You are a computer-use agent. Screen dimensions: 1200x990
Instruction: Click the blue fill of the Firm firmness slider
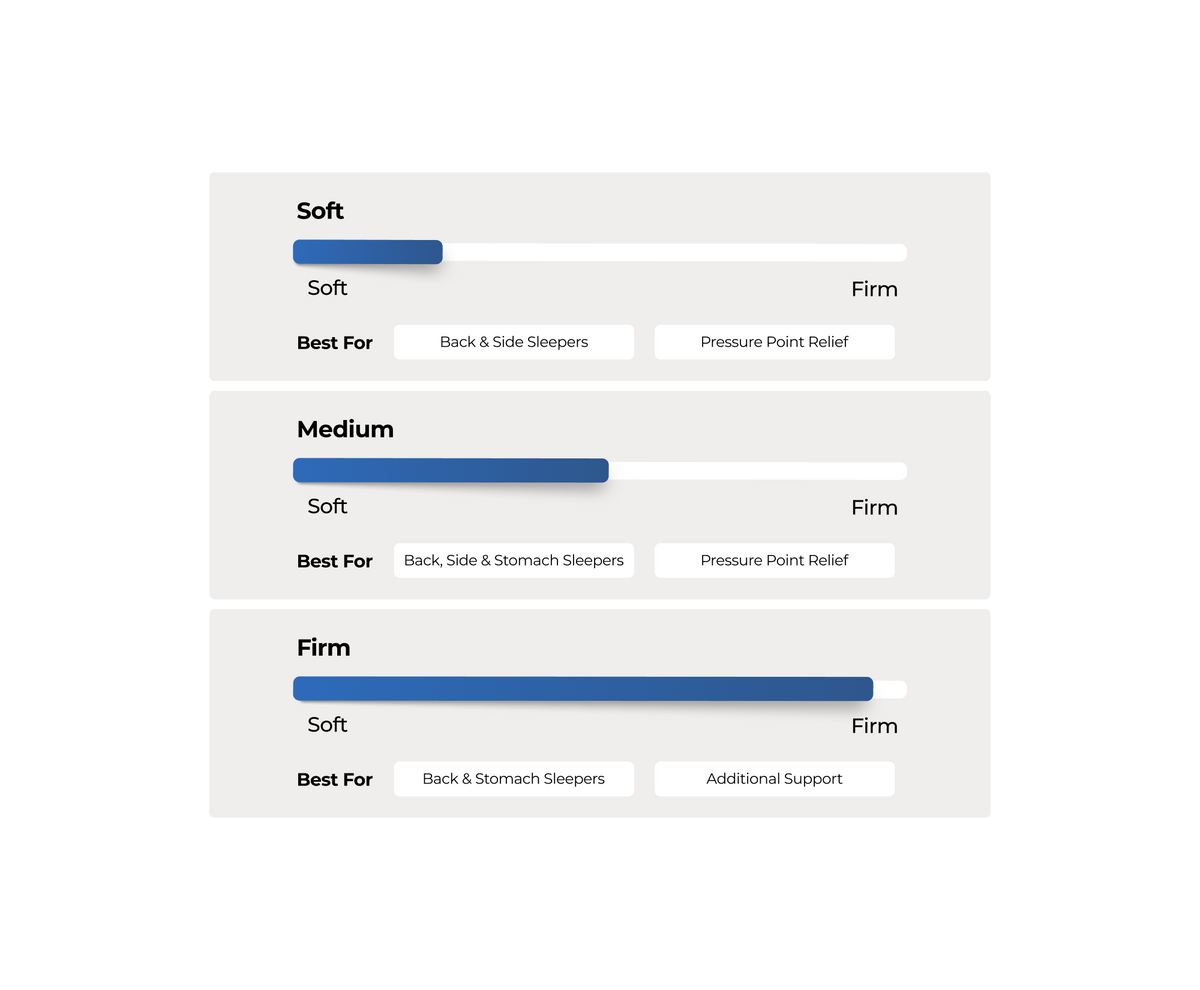pyautogui.click(x=583, y=689)
